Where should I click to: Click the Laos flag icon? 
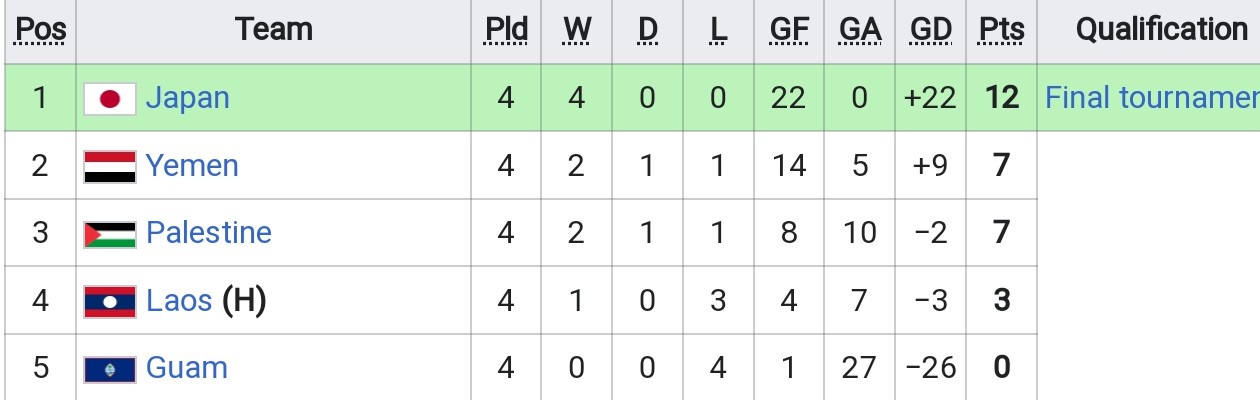pos(110,301)
